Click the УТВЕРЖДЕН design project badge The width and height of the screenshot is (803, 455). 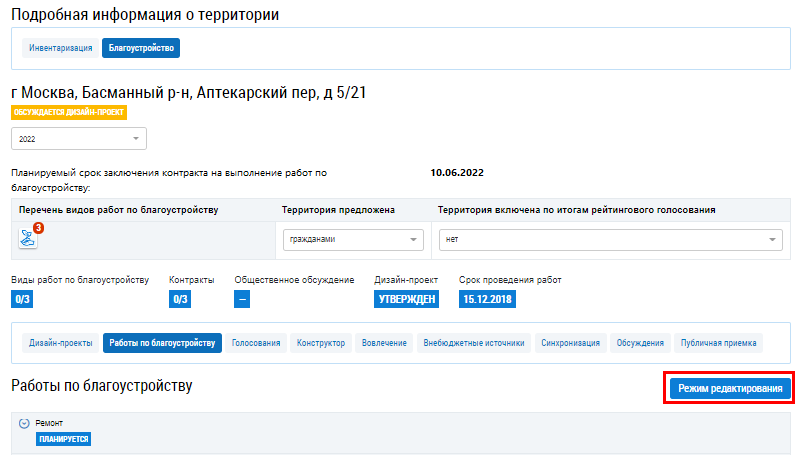coord(406,299)
